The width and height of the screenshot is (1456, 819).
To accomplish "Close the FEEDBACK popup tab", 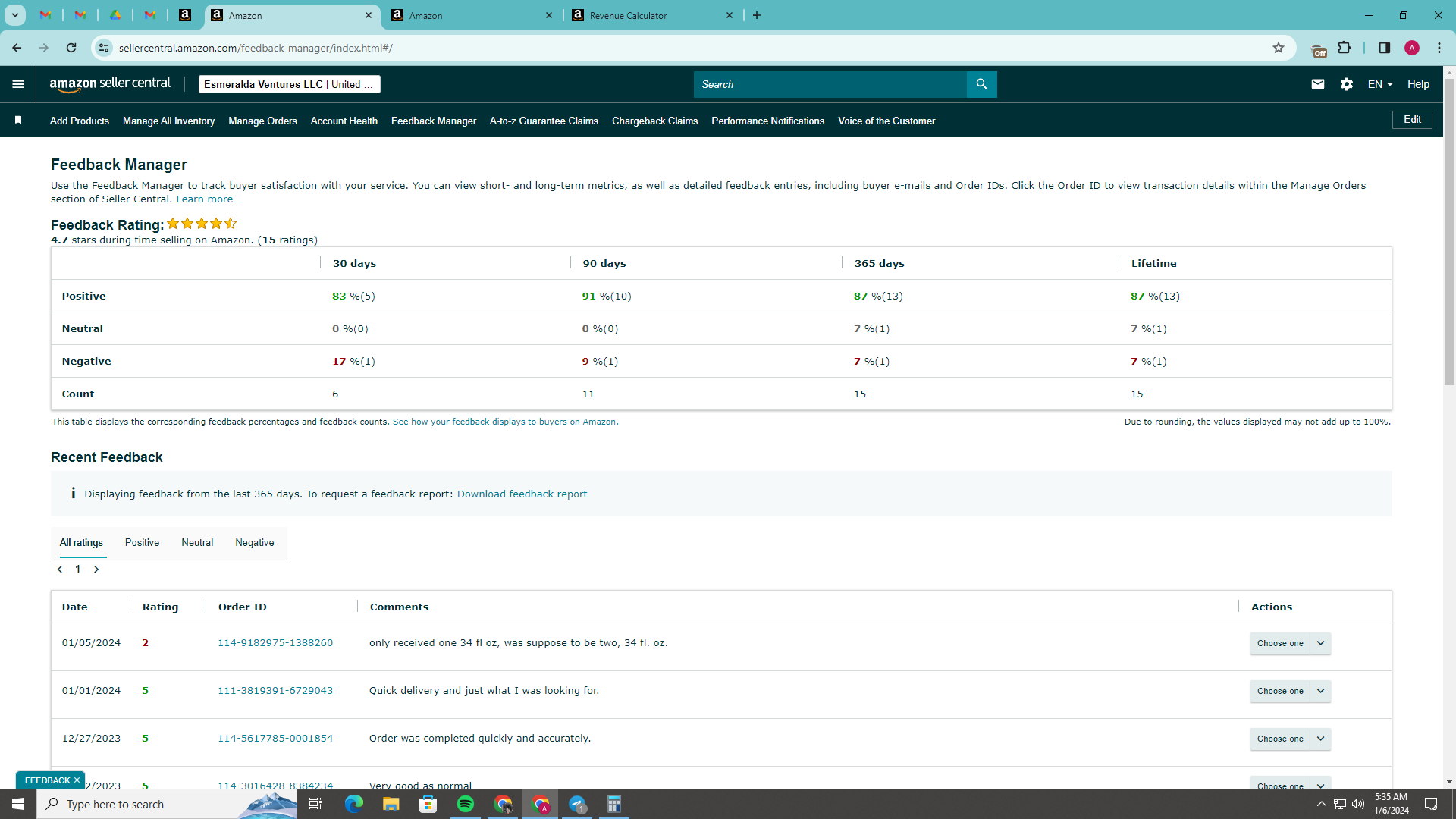I will (x=77, y=780).
